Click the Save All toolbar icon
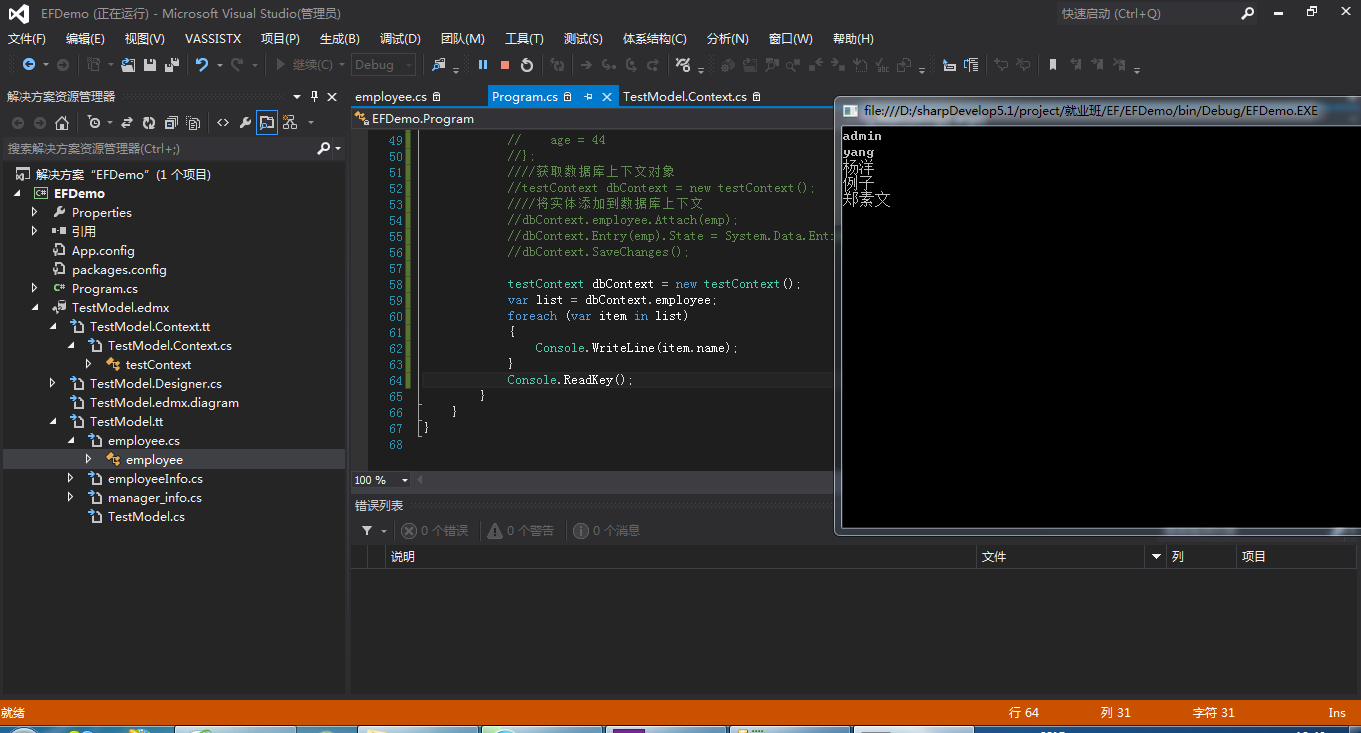This screenshot has height=733, width=1361. tap(172, 65)
